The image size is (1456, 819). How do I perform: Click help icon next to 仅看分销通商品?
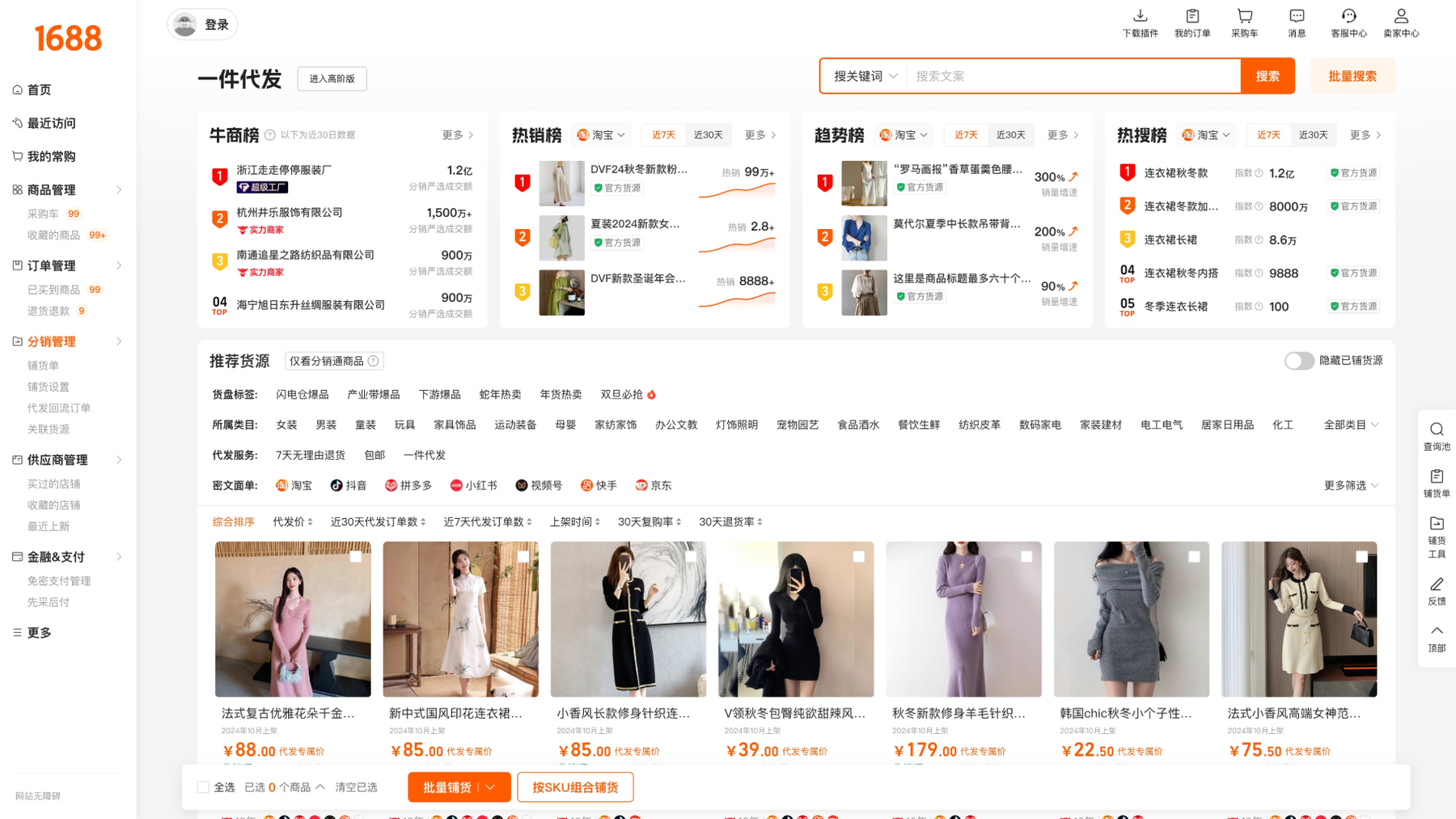coord(373,361)
